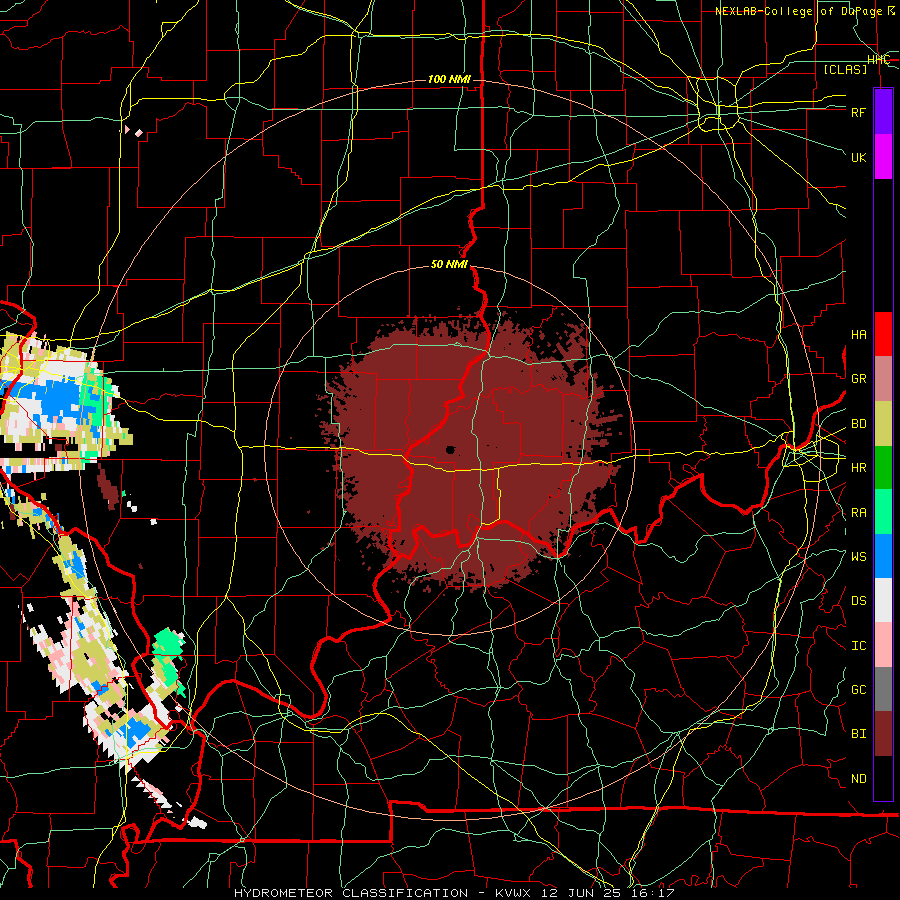Click the HYDROMETEOR CLASSIFICATION title text

(351, 893)
